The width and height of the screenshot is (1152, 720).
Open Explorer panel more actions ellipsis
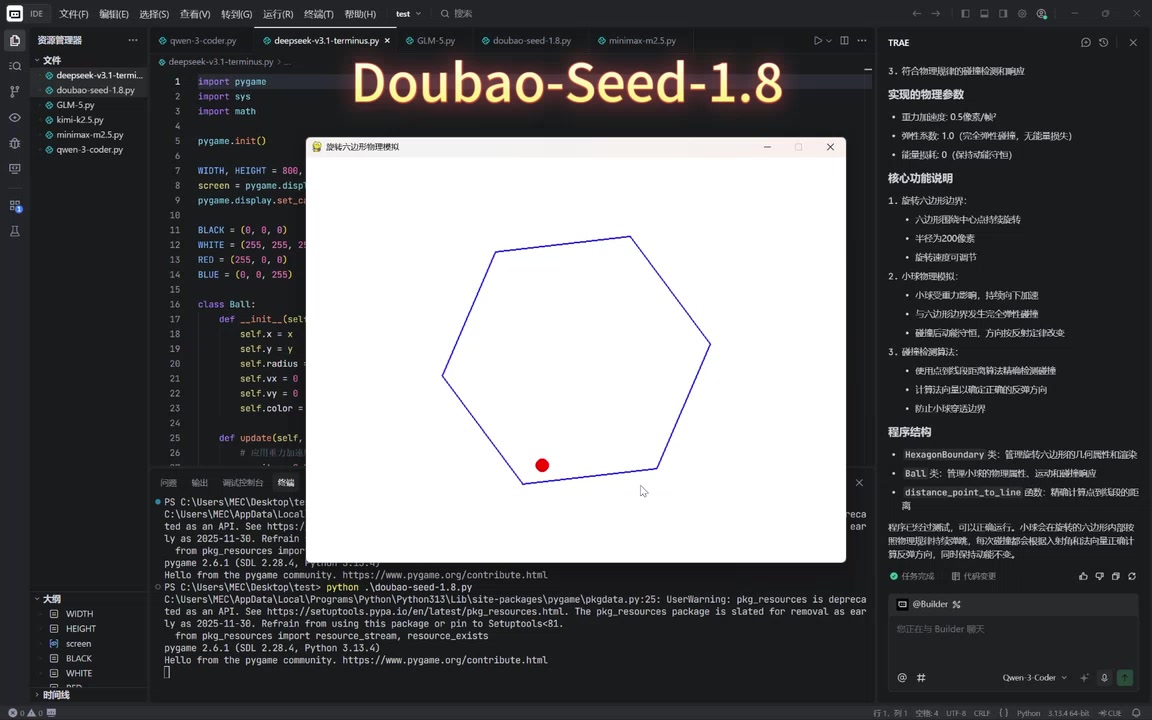pos(133,40)
